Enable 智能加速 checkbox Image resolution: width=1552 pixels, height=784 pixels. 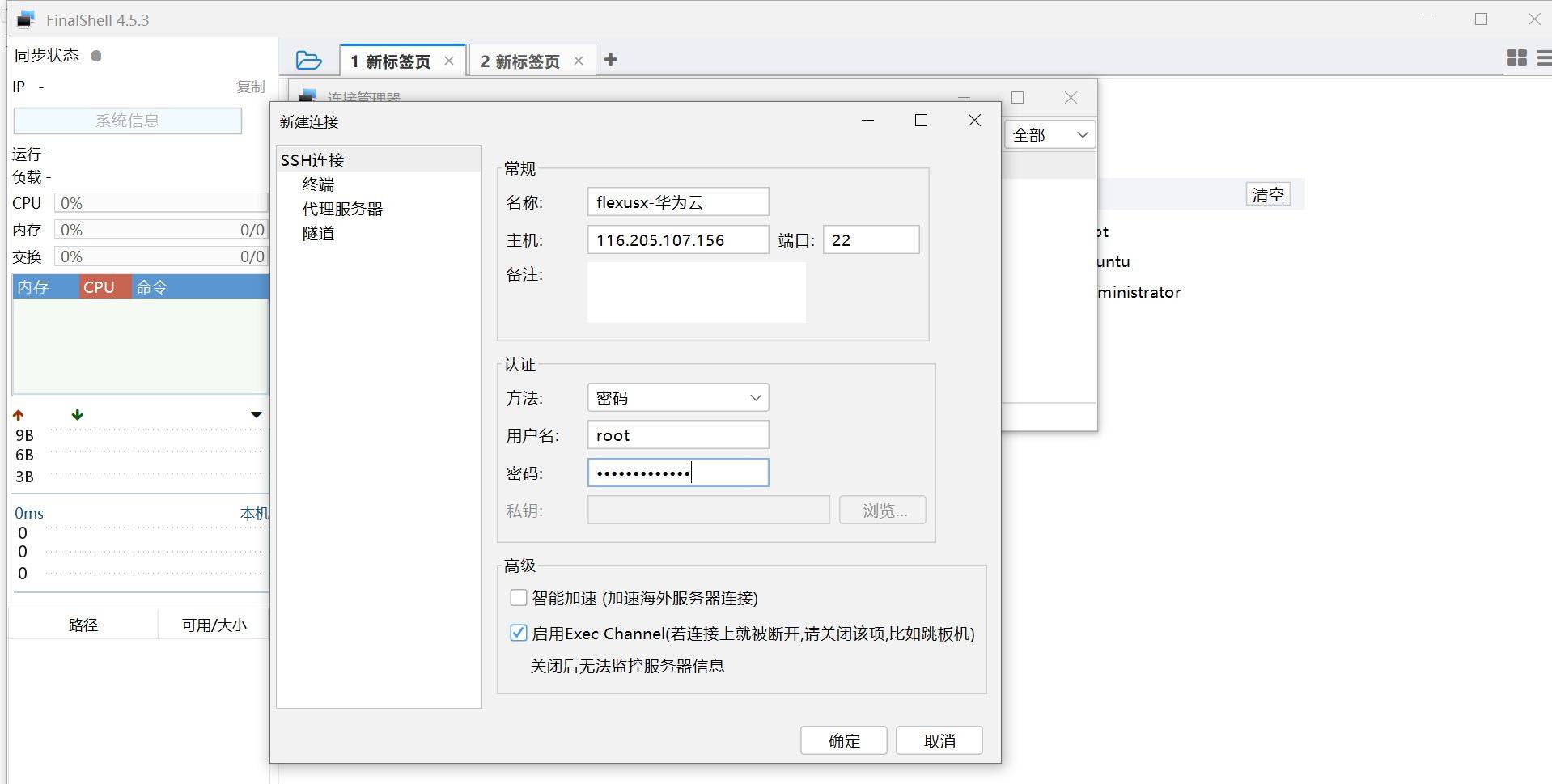tap(519, 598)
